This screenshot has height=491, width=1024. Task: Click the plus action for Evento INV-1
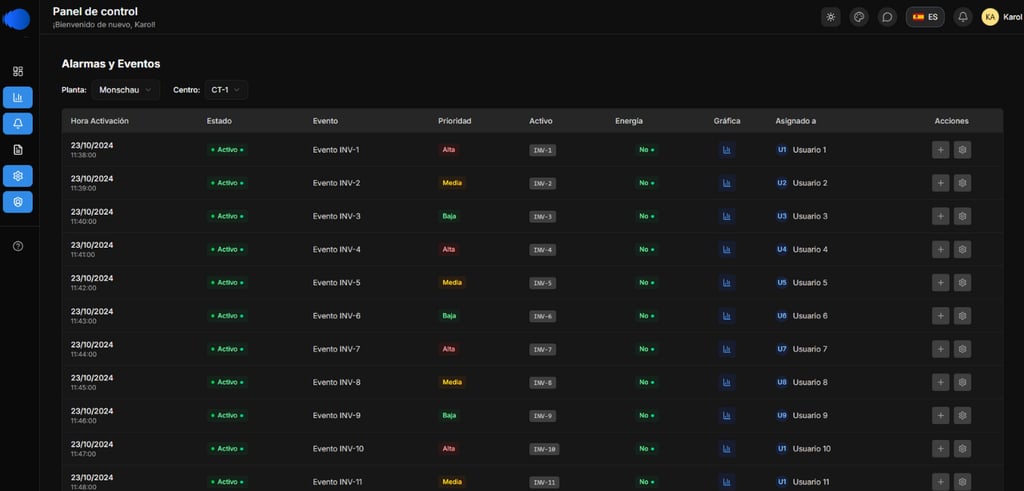point(940,150)
